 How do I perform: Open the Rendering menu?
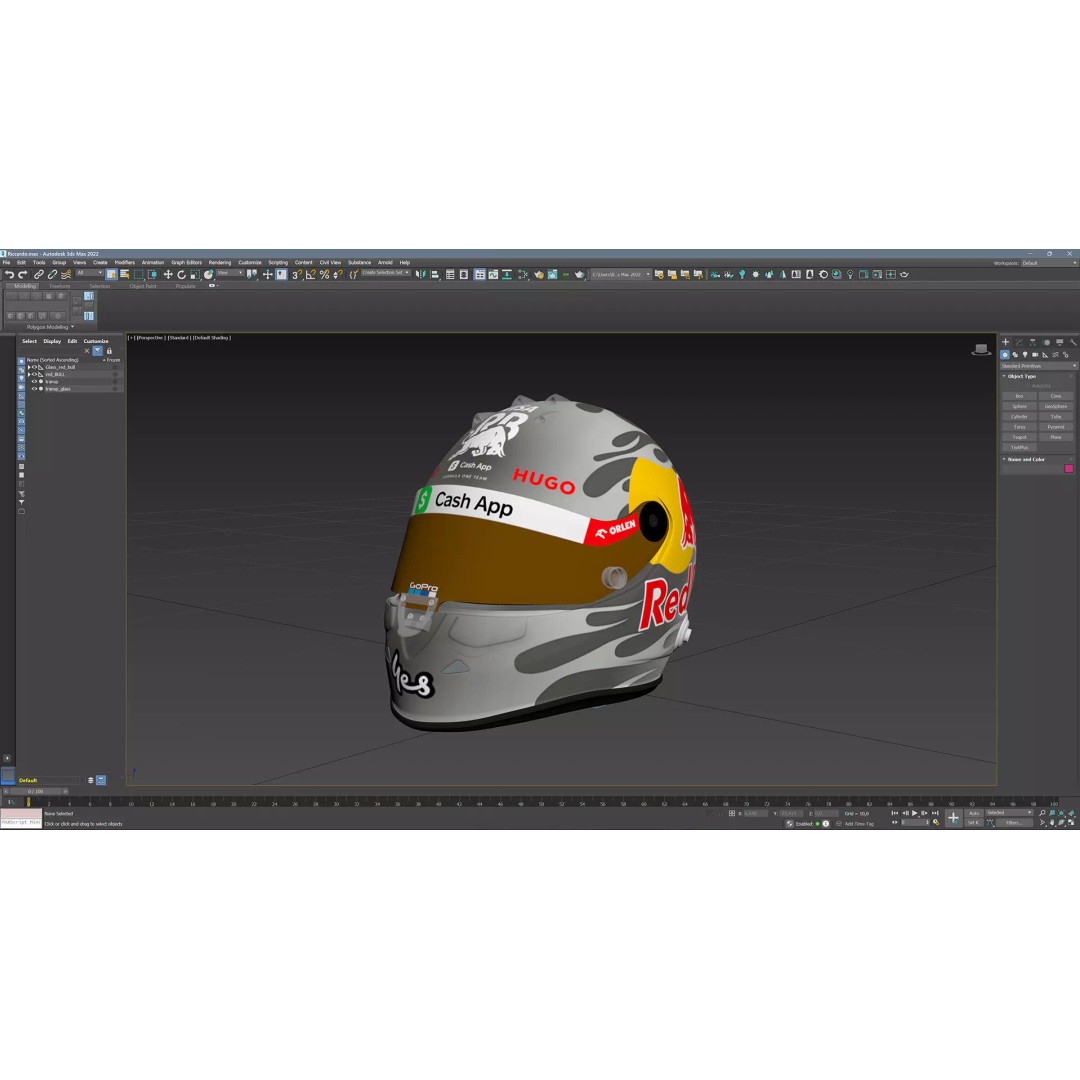[x=220, y=262]
